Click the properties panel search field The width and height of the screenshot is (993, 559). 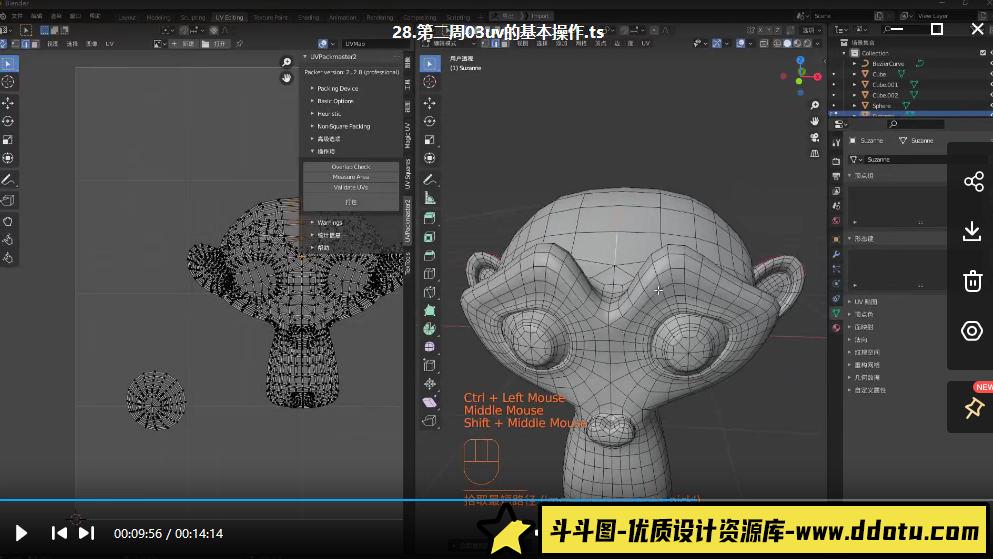click(x=916, y=124)
